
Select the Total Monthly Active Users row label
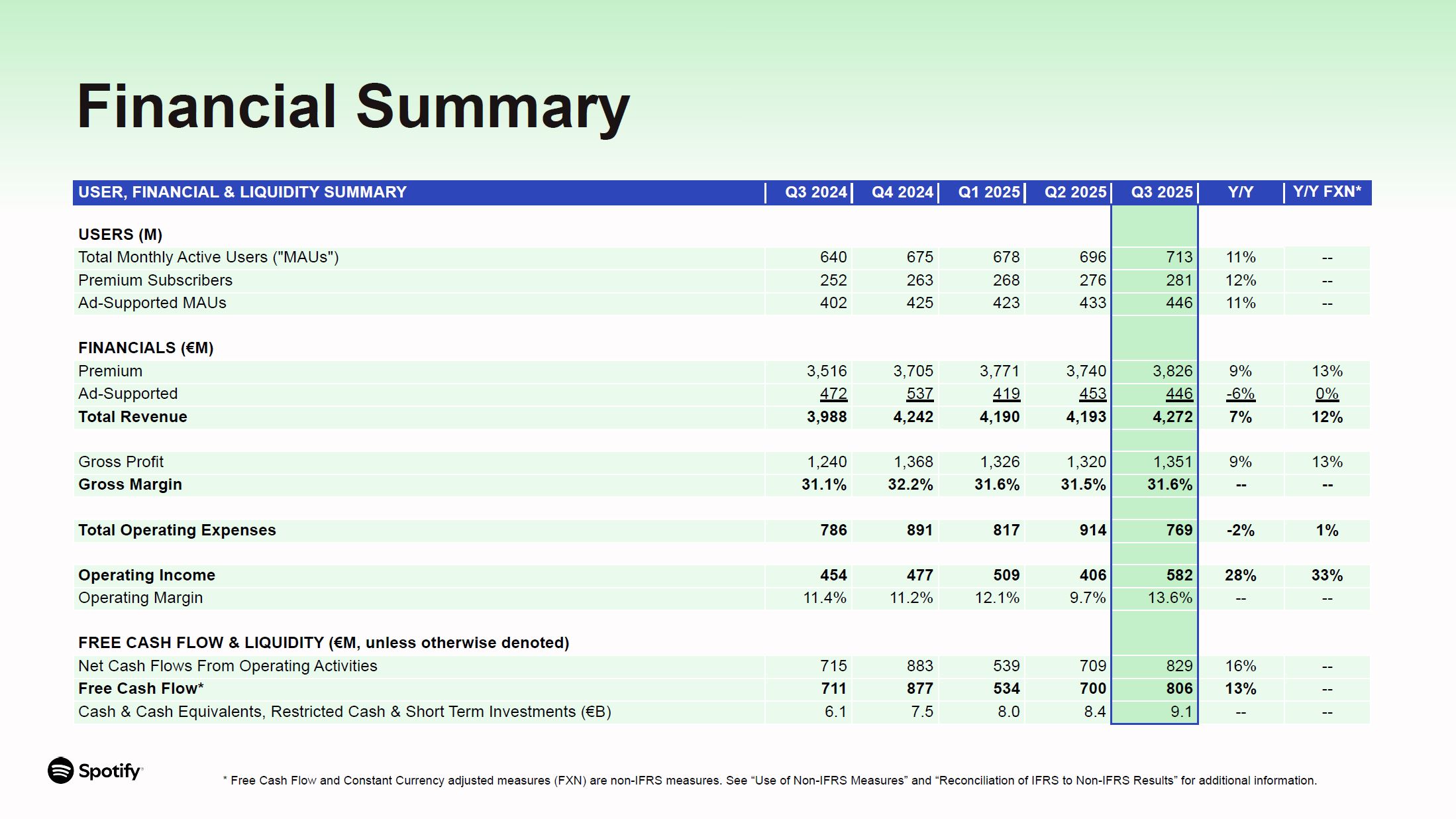[x=208, y=257]
